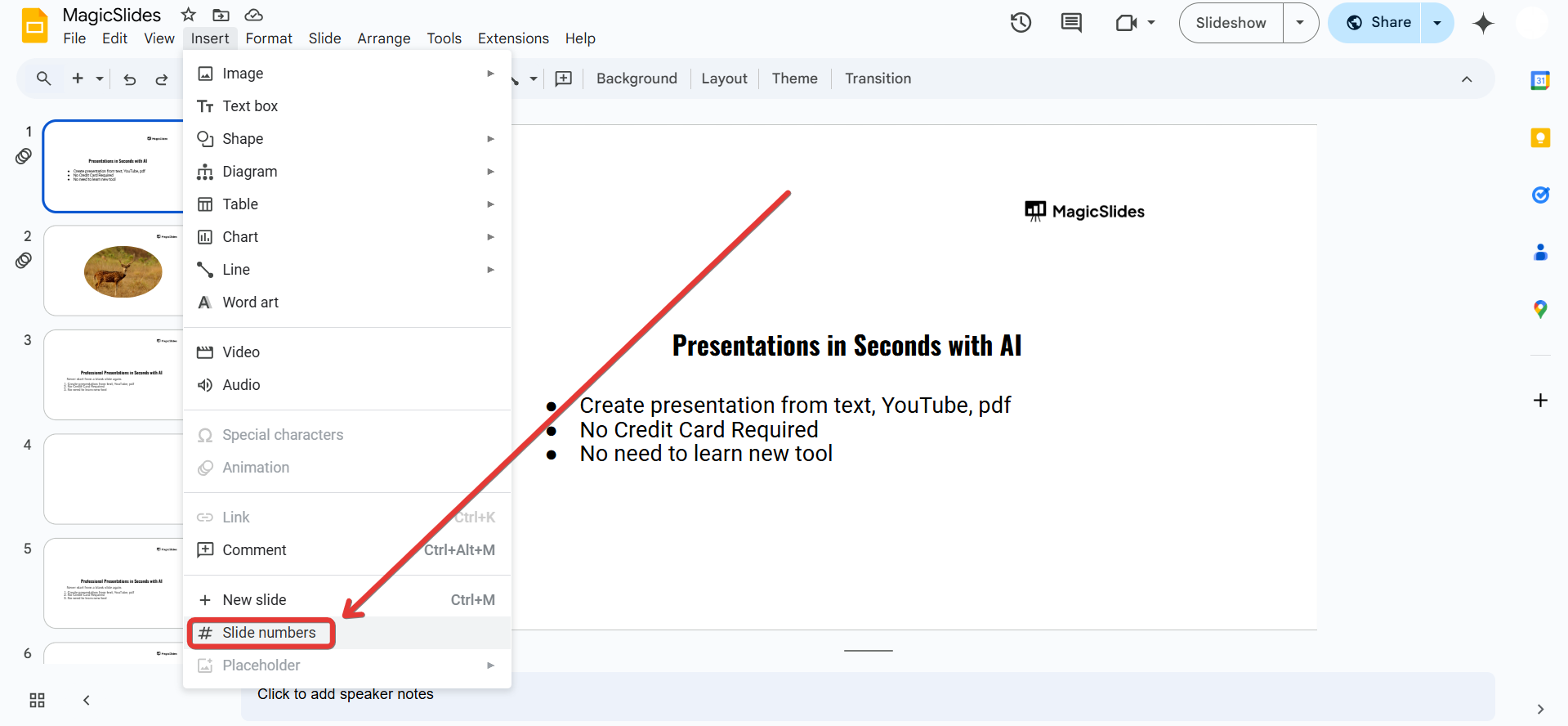The height and width of the screenshot is (726, 1568).
Task: Open Google Keep side panel
Action: [x=1540, y=137]
